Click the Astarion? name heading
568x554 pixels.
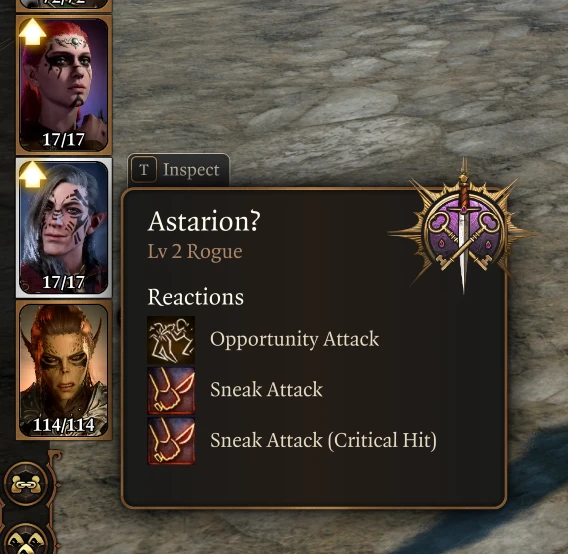(x=204, y=221)
